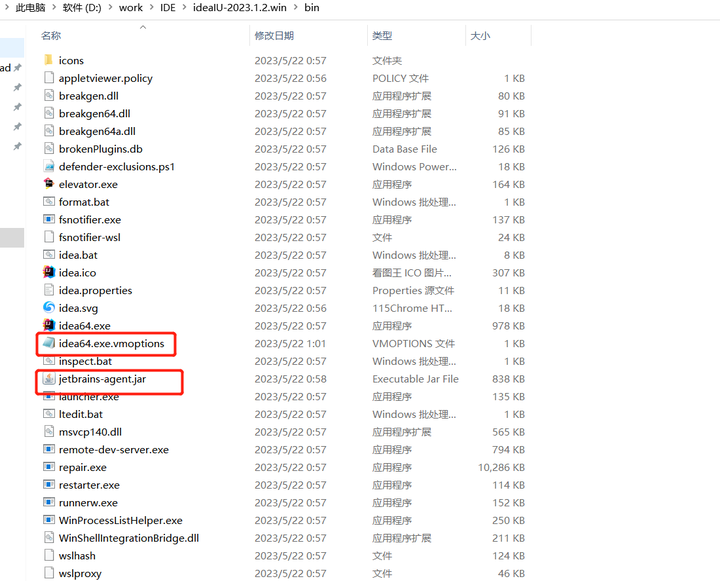This screenshot has width=720, height=581.
Task: Sort files by 修改日期 column header
Action: (x=274, y=36)
